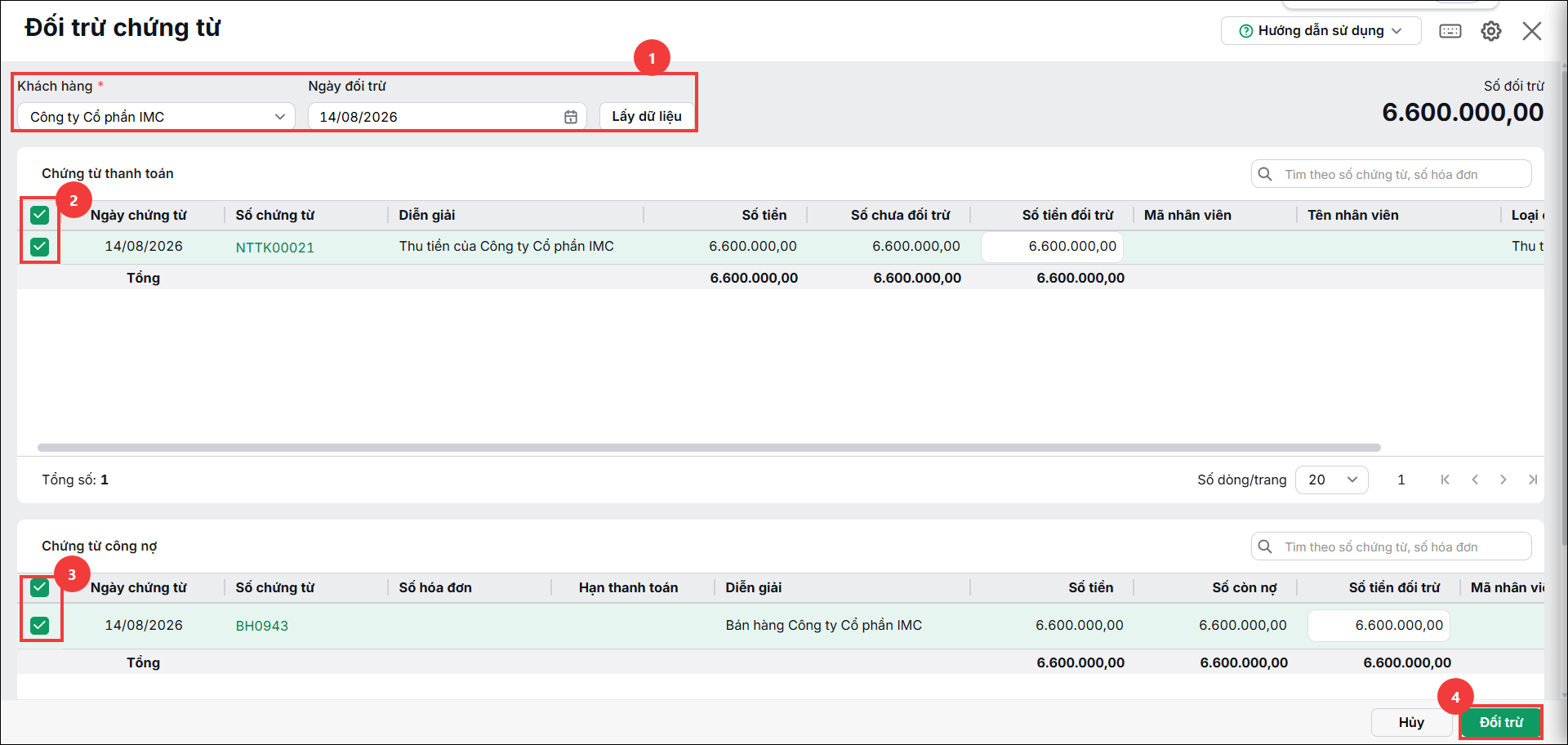Open the keyboard shortcuts icon
The image size is (1568, 745).
click(x=1450, y=31)
